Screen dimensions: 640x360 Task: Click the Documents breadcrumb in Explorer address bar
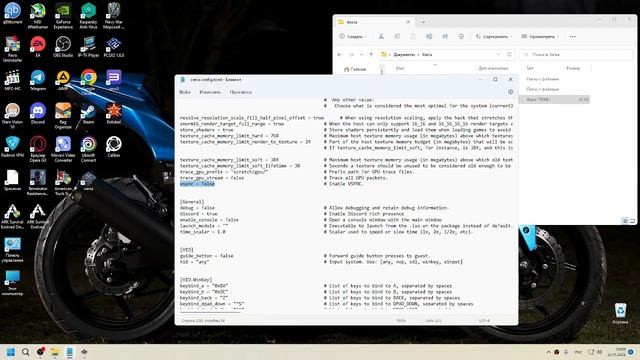coord(404,54)
